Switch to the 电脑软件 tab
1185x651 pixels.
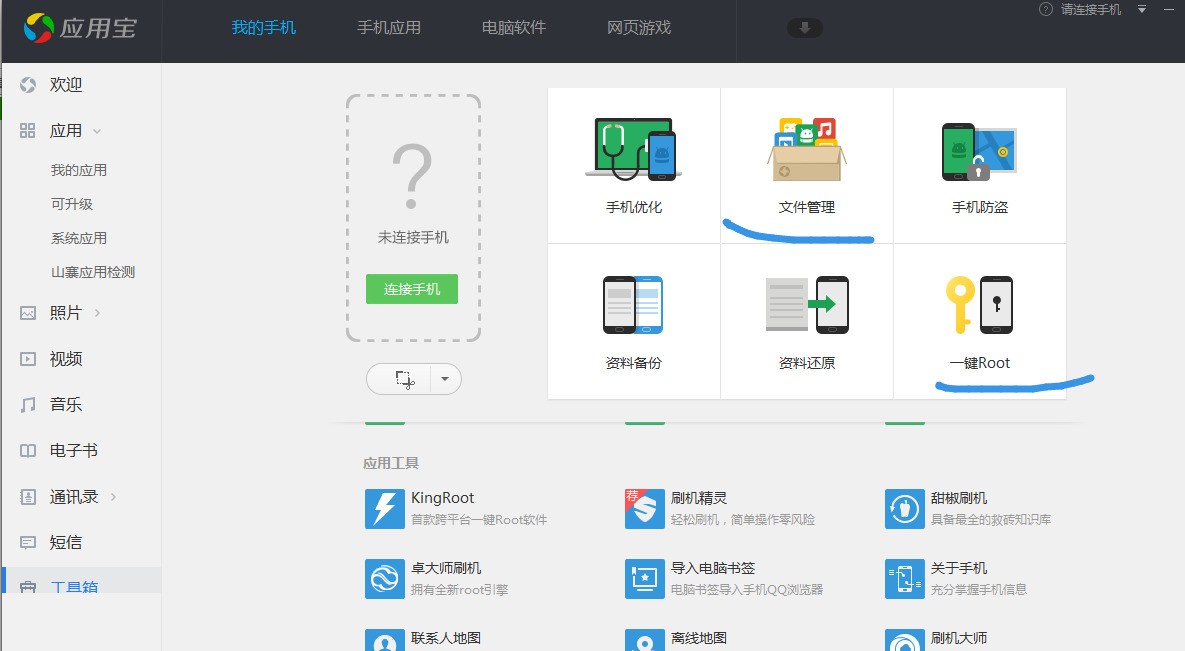514,28
